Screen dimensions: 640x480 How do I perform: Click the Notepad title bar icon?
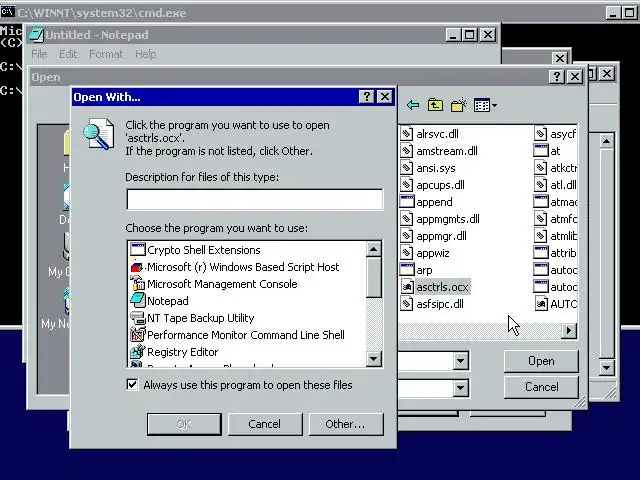[x=36, y=35]
